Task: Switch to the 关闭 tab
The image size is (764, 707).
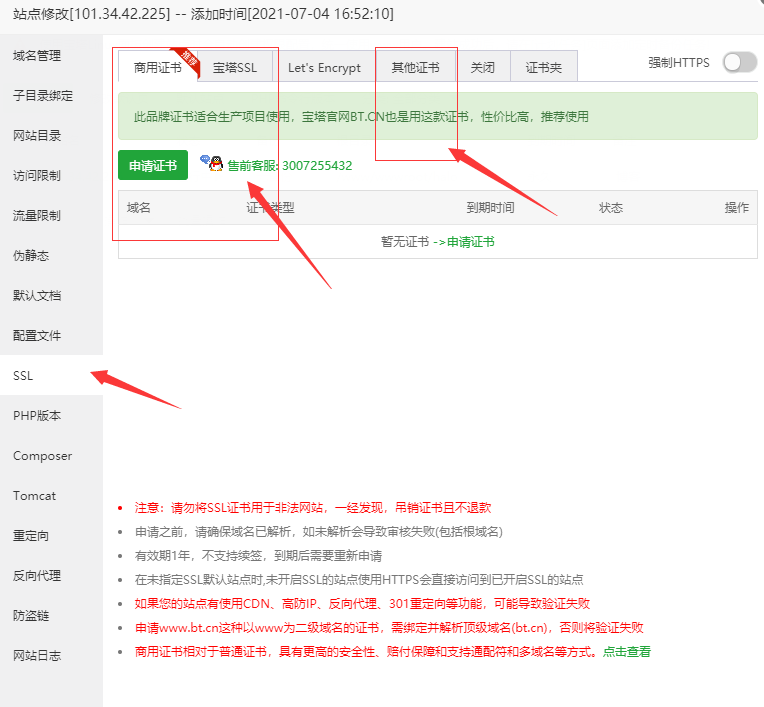Action: (x=483, y=67)
